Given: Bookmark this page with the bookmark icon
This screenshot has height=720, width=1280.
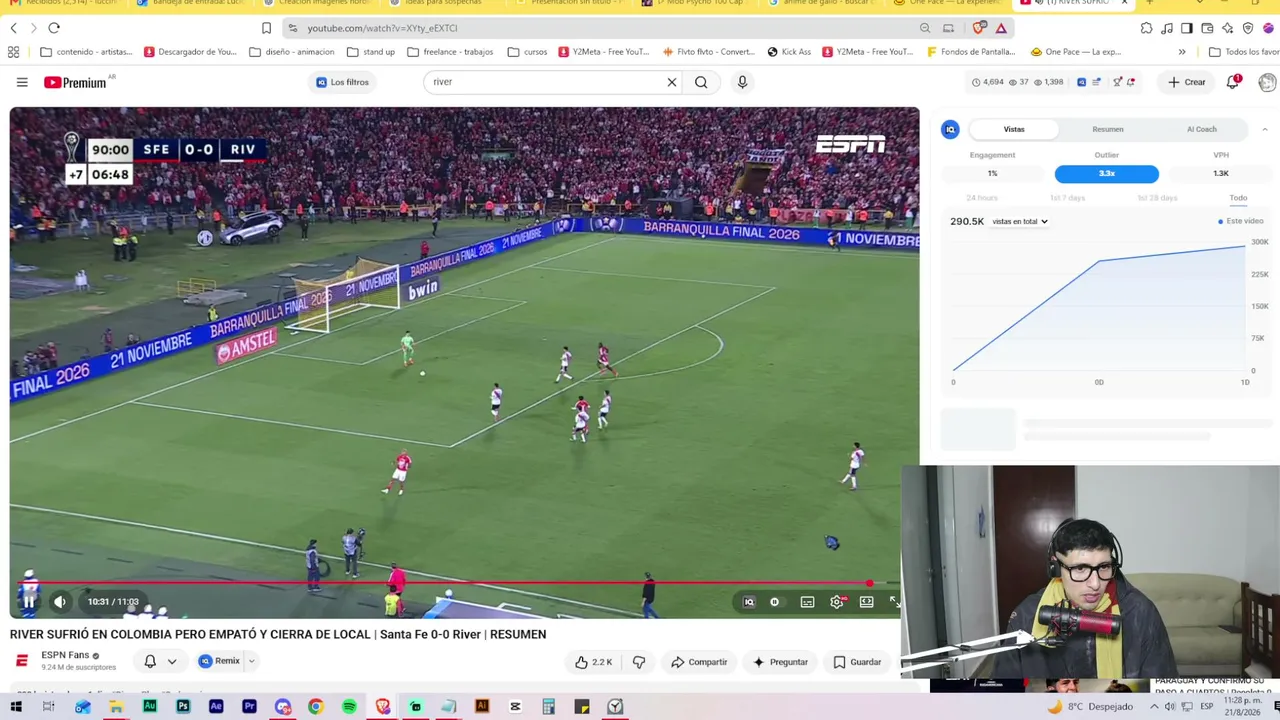Looking at the screenshot, I should point(266,28).
